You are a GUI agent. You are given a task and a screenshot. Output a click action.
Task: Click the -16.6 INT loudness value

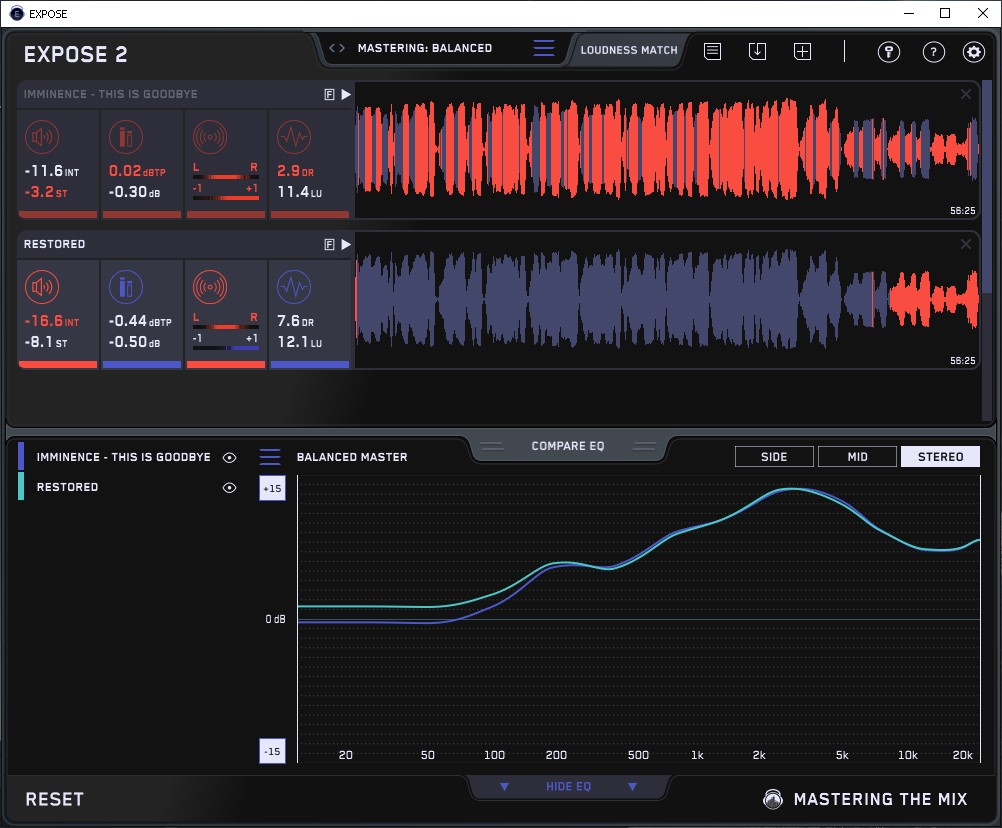point(52,321)
